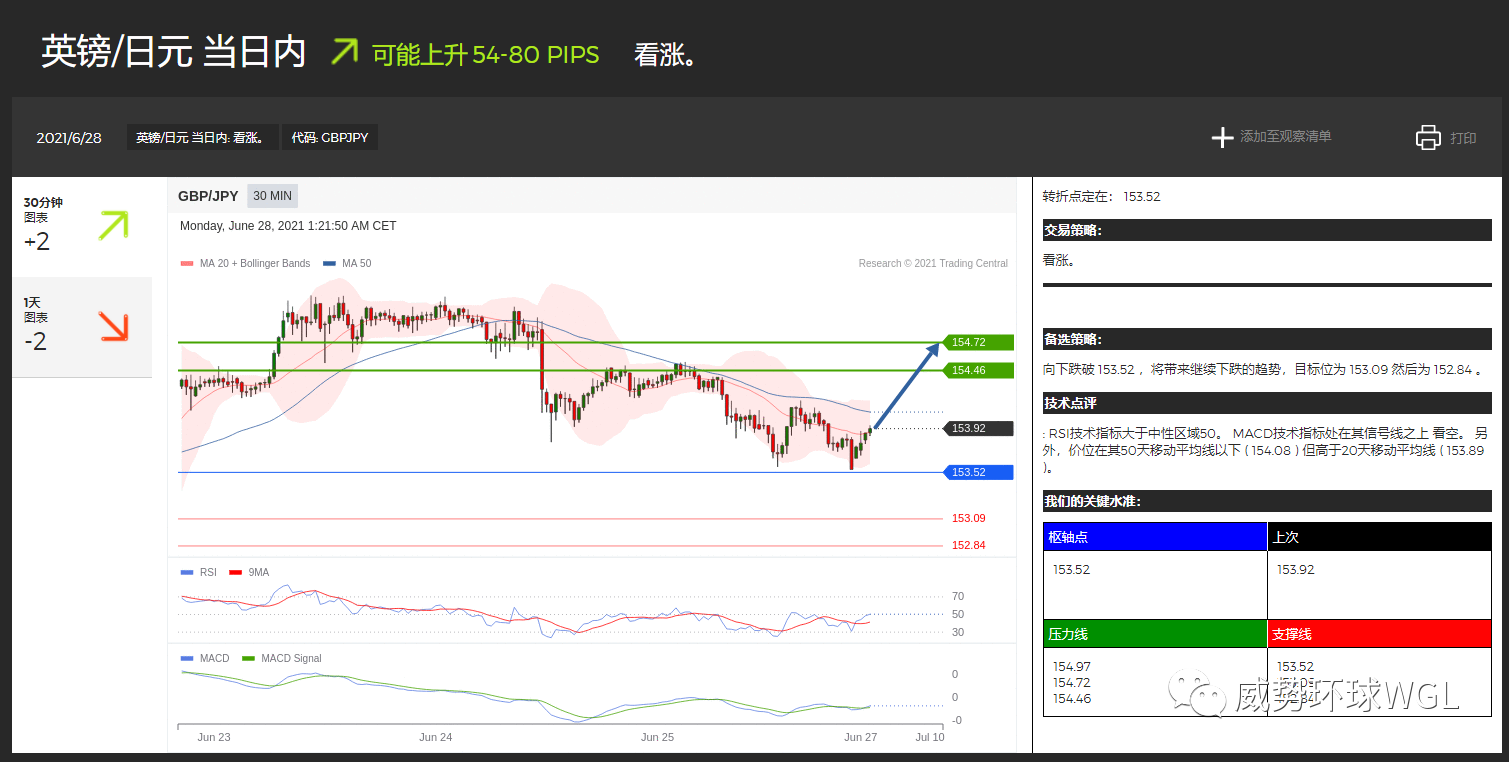Click the 代码: GBPJPY tag
Screen dimensions: 1509x762
(x=330, y=138)
